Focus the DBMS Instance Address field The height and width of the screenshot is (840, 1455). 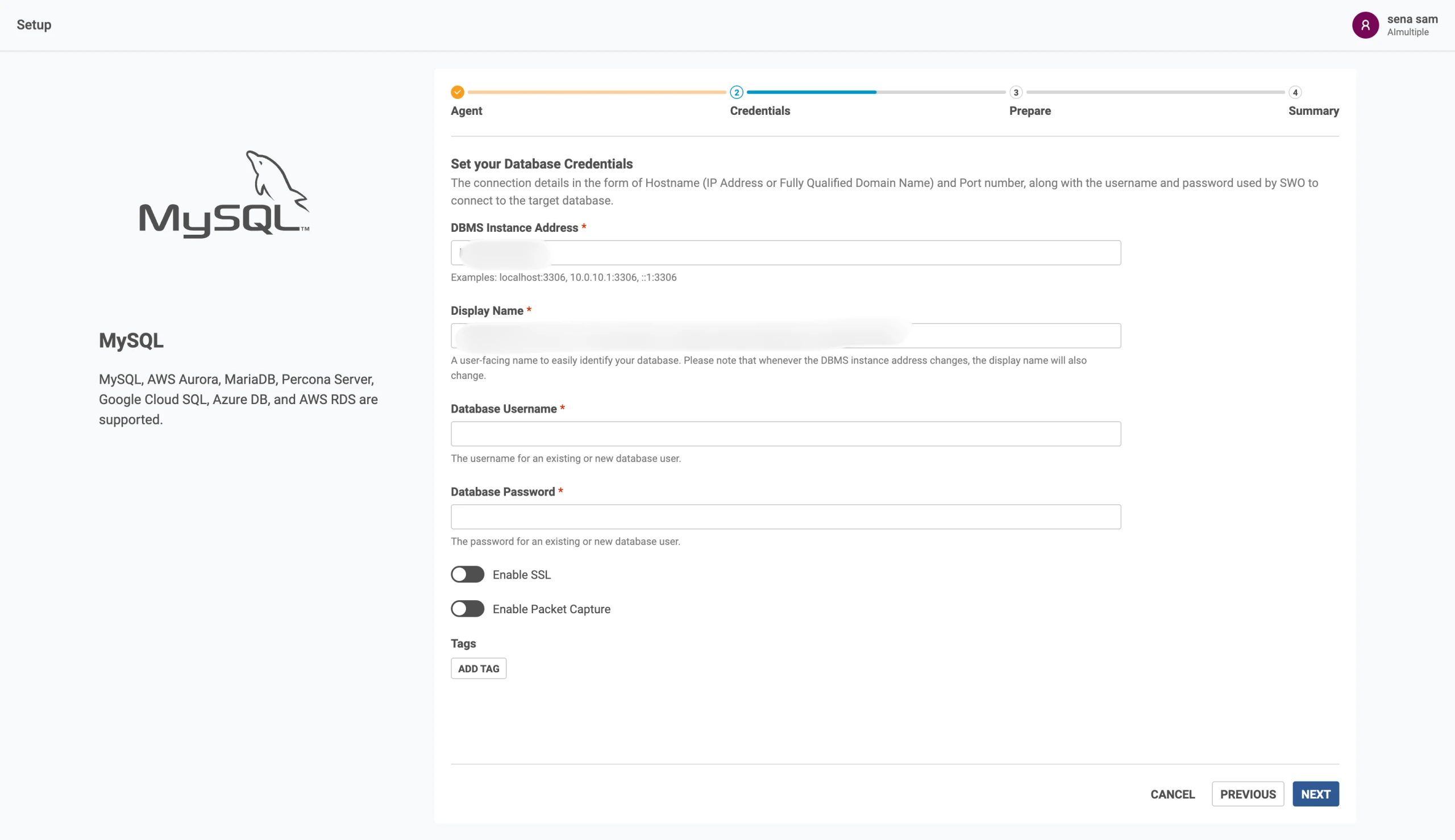(x=786, y=253)
